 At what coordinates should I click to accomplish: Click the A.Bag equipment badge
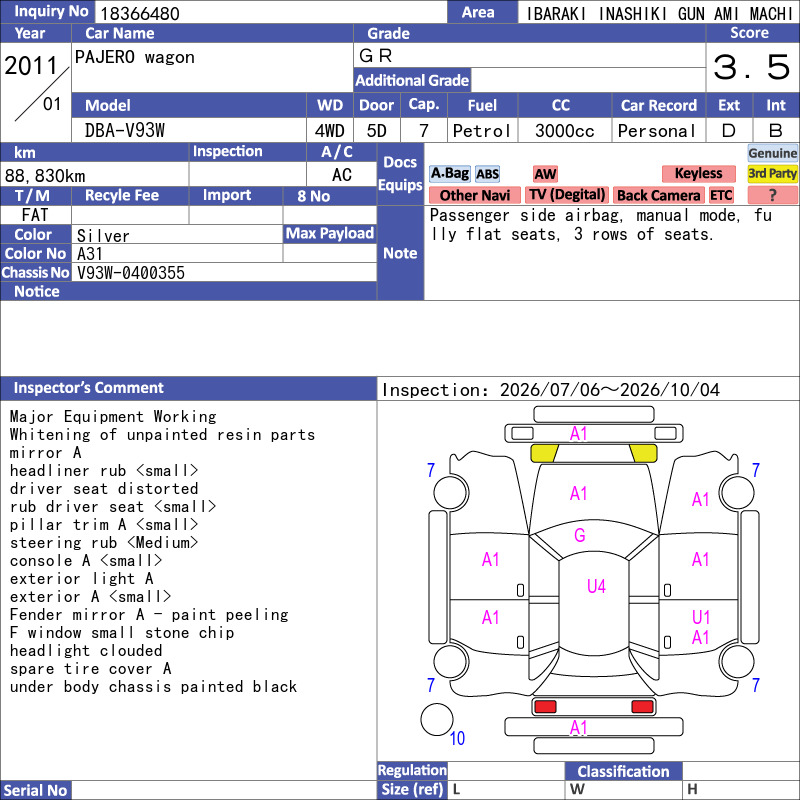click(x=449, y=173)
